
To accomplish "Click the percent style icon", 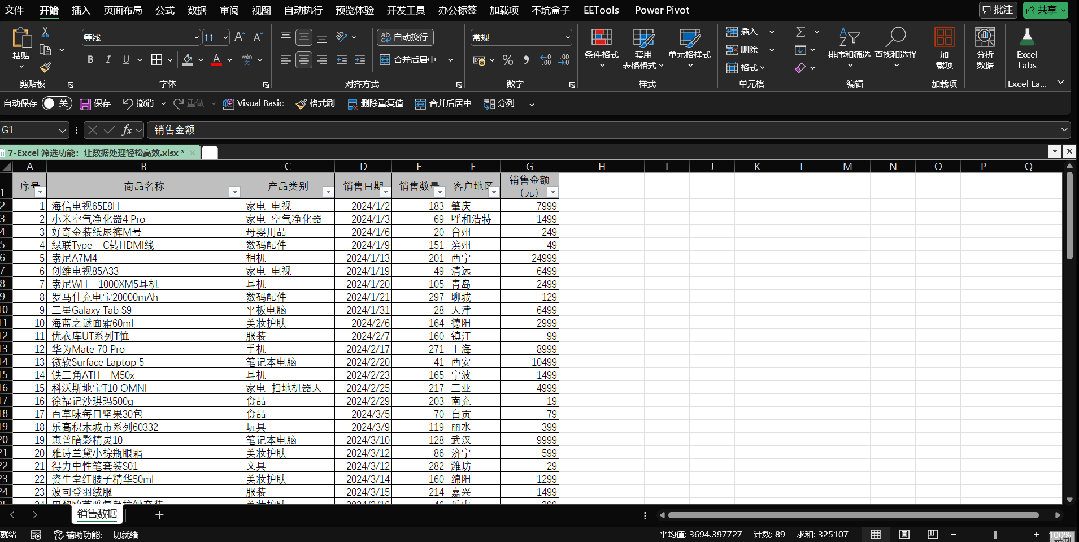I will 508,61.
